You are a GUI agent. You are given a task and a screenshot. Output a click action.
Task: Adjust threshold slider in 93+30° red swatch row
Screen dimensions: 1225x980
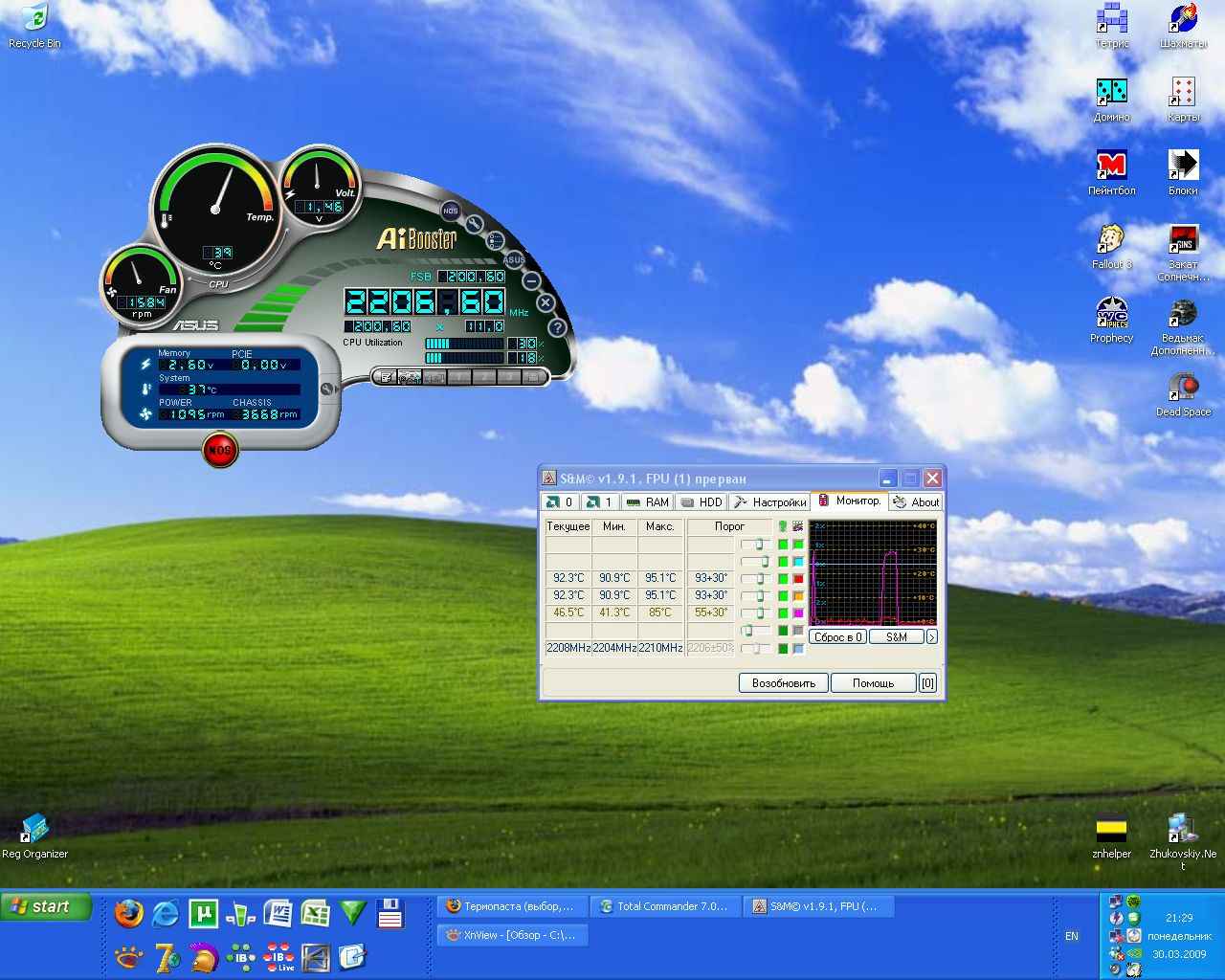(x=755, y=578)
